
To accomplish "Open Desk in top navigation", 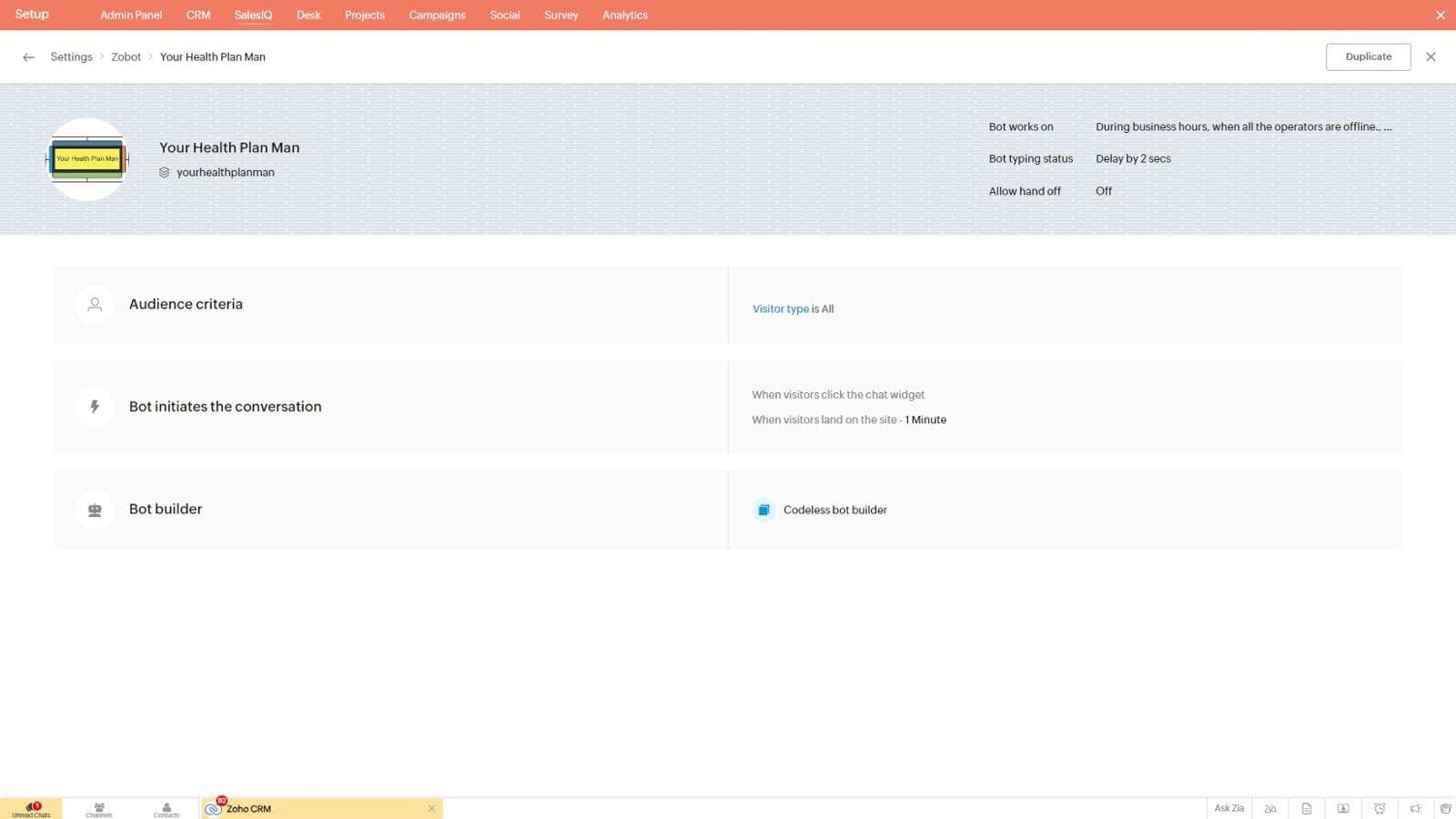I will pyautogui.click(x=308, y=15).
